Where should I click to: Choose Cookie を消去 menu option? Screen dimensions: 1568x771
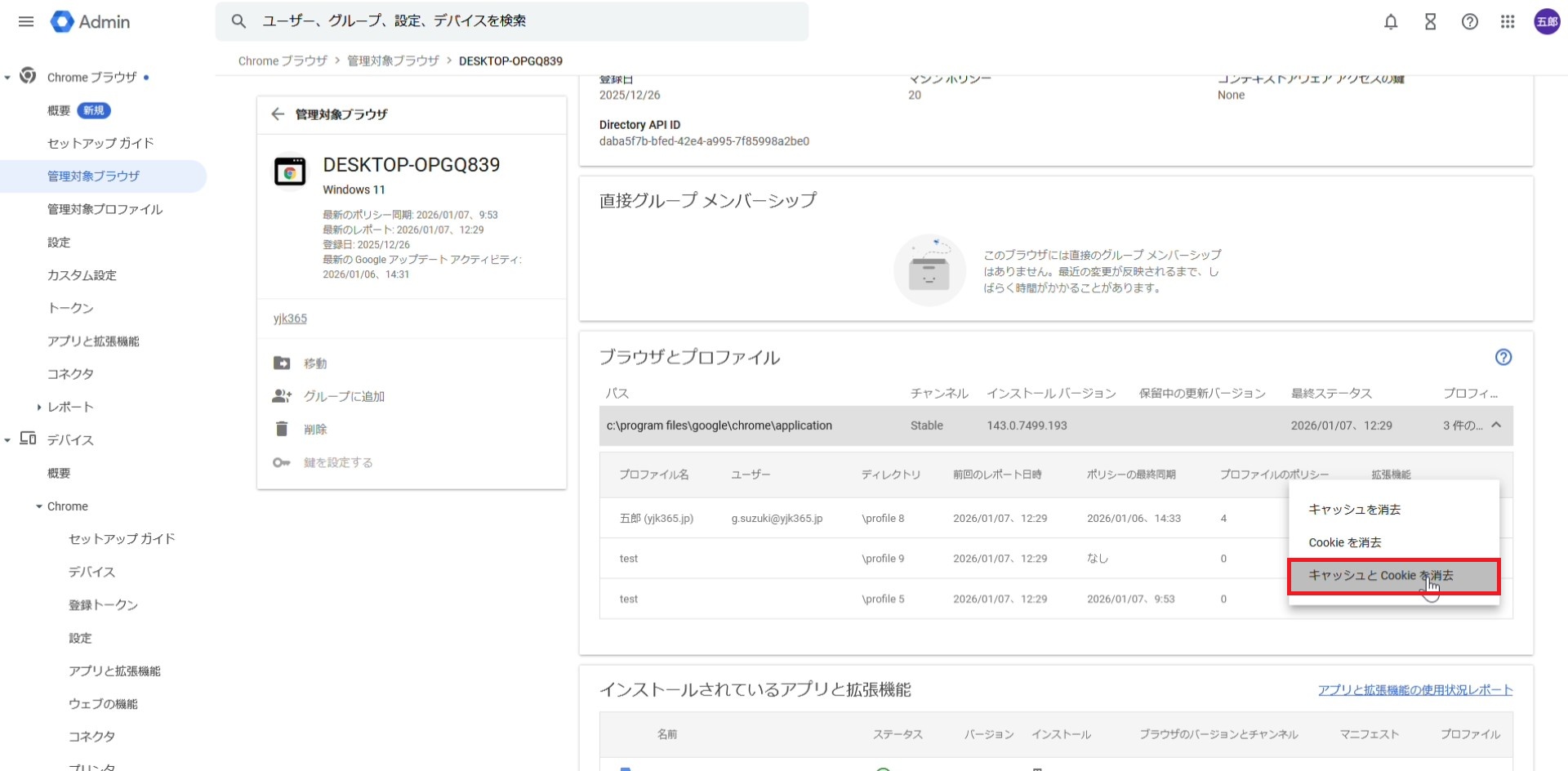1344,542
